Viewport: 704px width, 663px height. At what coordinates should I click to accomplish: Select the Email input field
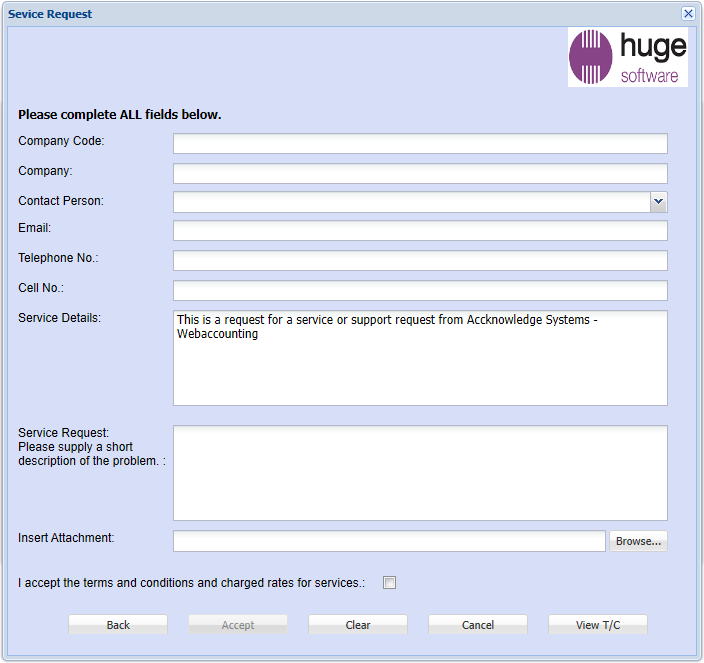pyautogui.click(x=420, y=231)
